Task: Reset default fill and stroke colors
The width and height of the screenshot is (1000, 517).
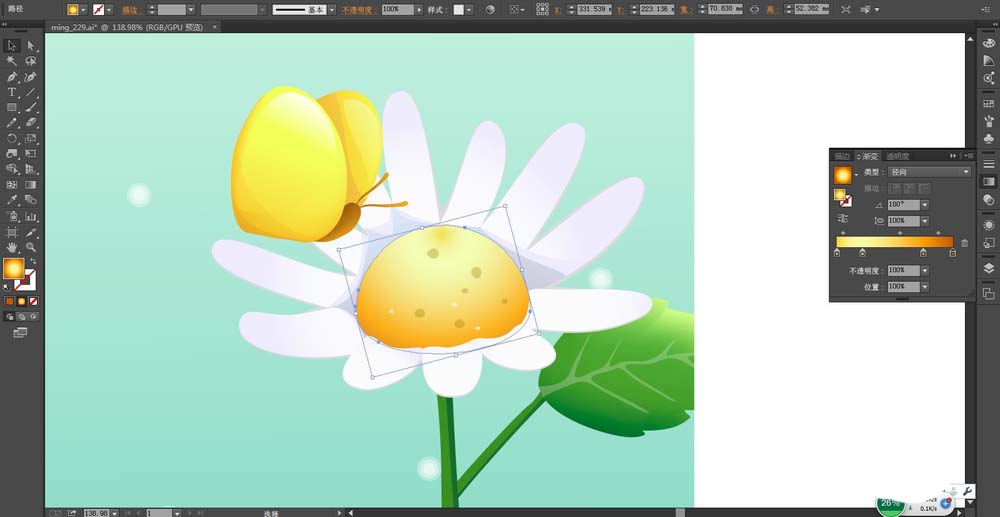Action: (7, 287)
